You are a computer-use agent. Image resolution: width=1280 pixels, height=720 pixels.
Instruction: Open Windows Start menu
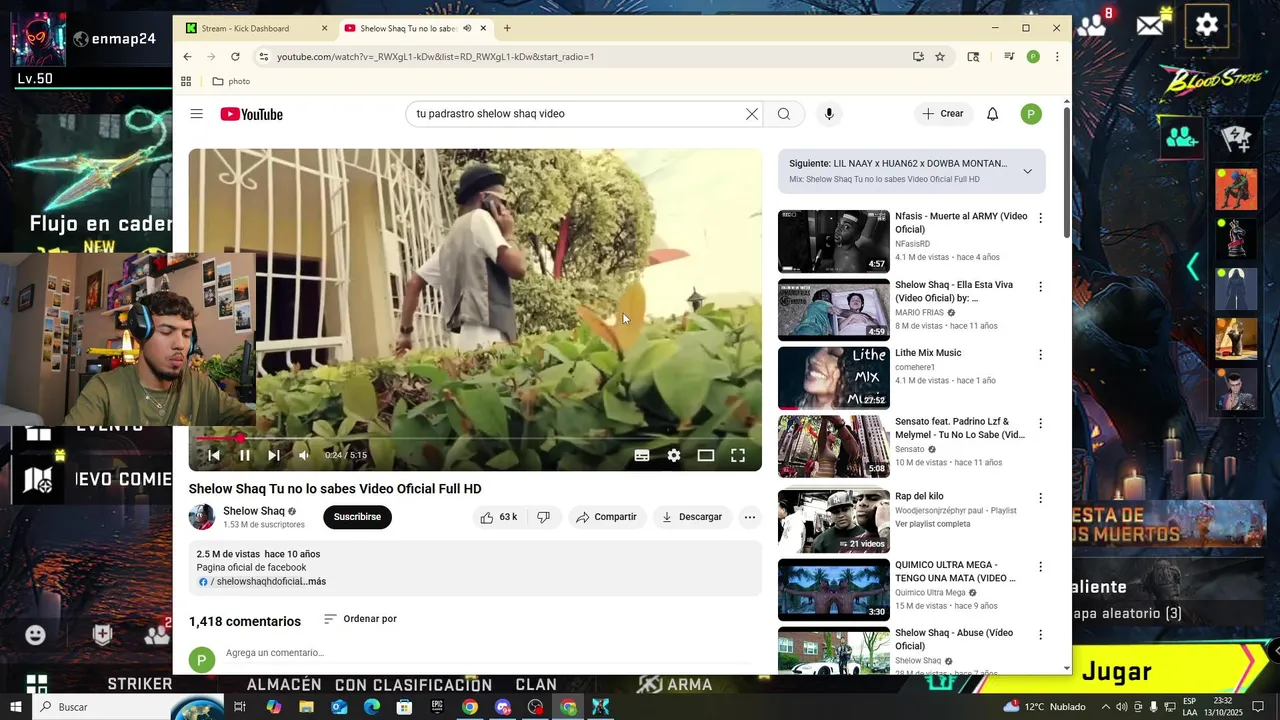pos(16,707)
